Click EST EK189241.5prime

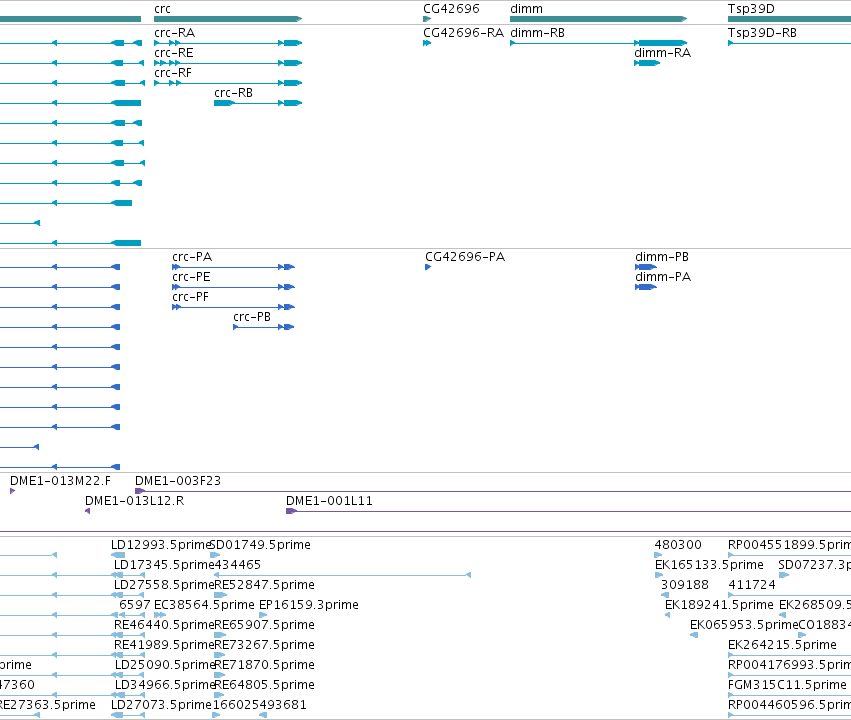pyautogui.click(x=719, y=605)
